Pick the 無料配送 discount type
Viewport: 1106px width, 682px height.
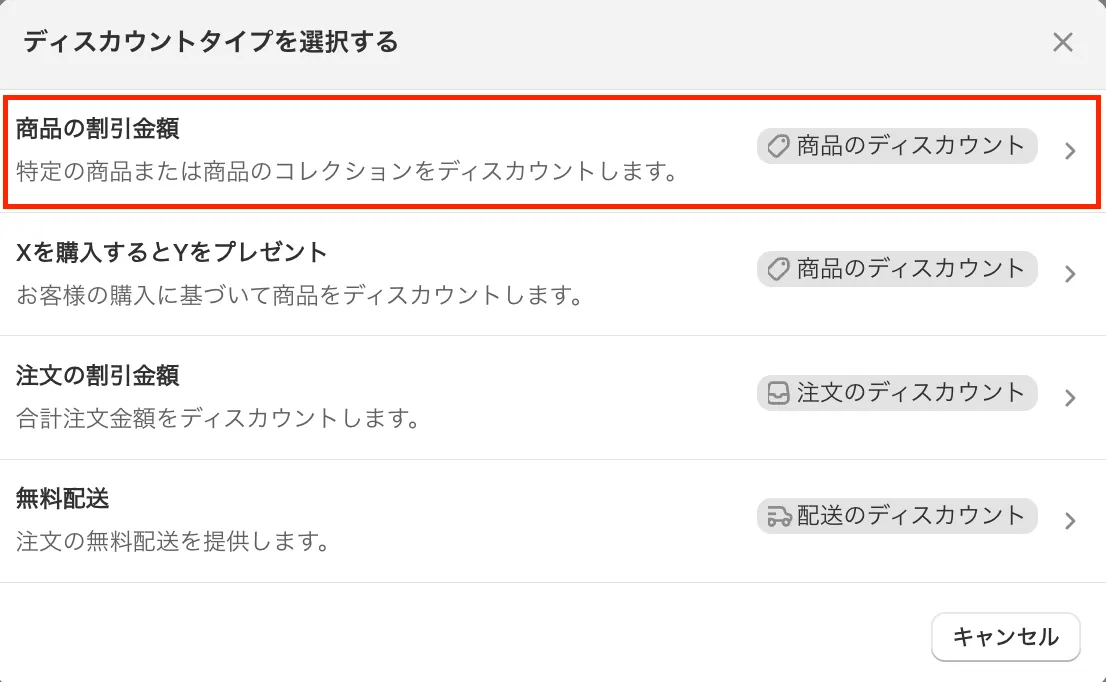pos(63,498)
